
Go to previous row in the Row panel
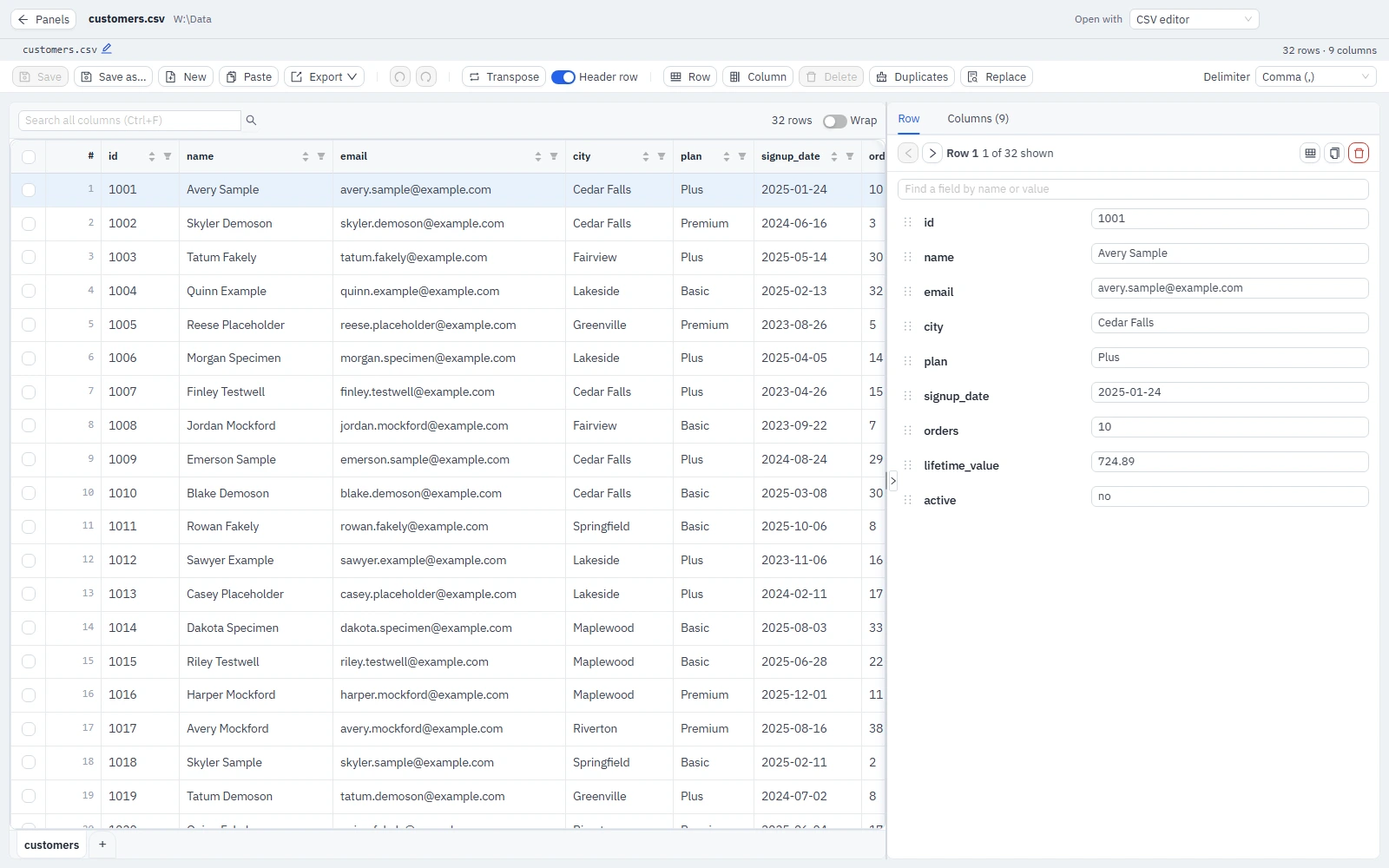[908, 153]
